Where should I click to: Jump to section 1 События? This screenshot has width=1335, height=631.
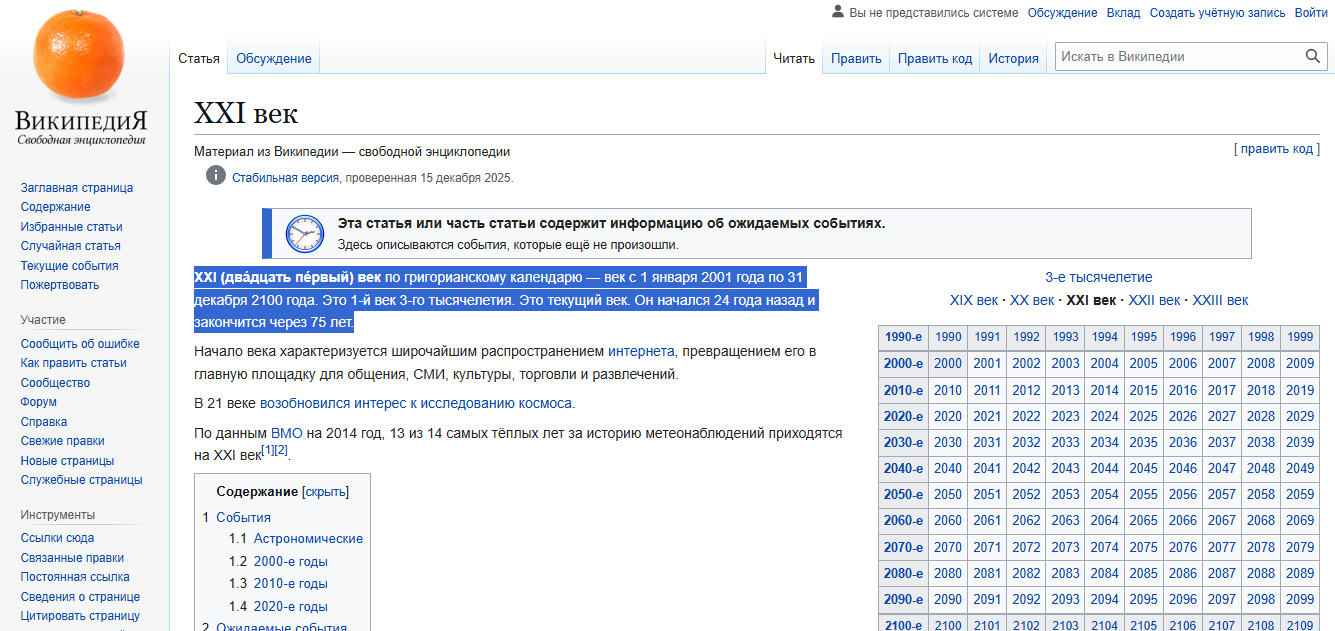236,517
